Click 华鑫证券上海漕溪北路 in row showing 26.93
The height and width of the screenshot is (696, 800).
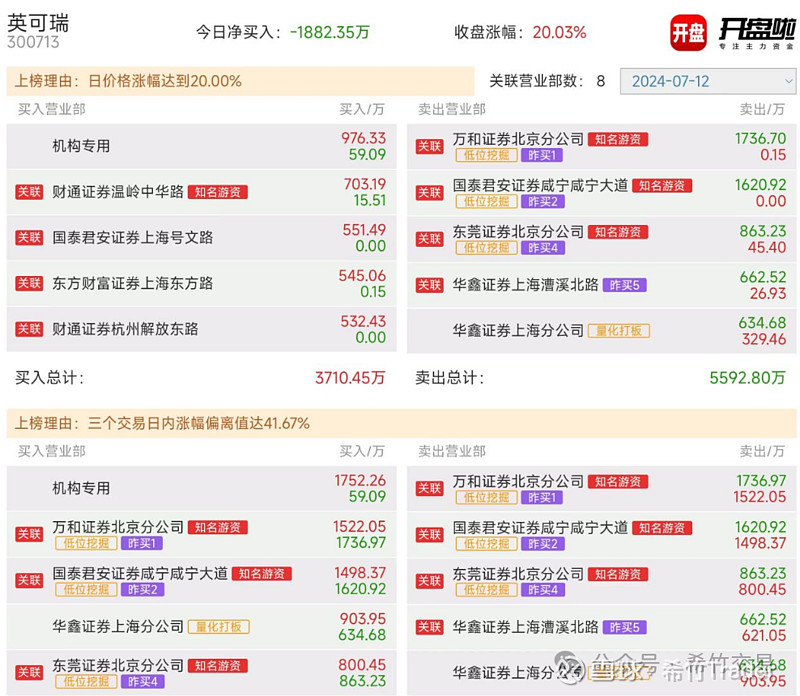click(x=526, y=285)
